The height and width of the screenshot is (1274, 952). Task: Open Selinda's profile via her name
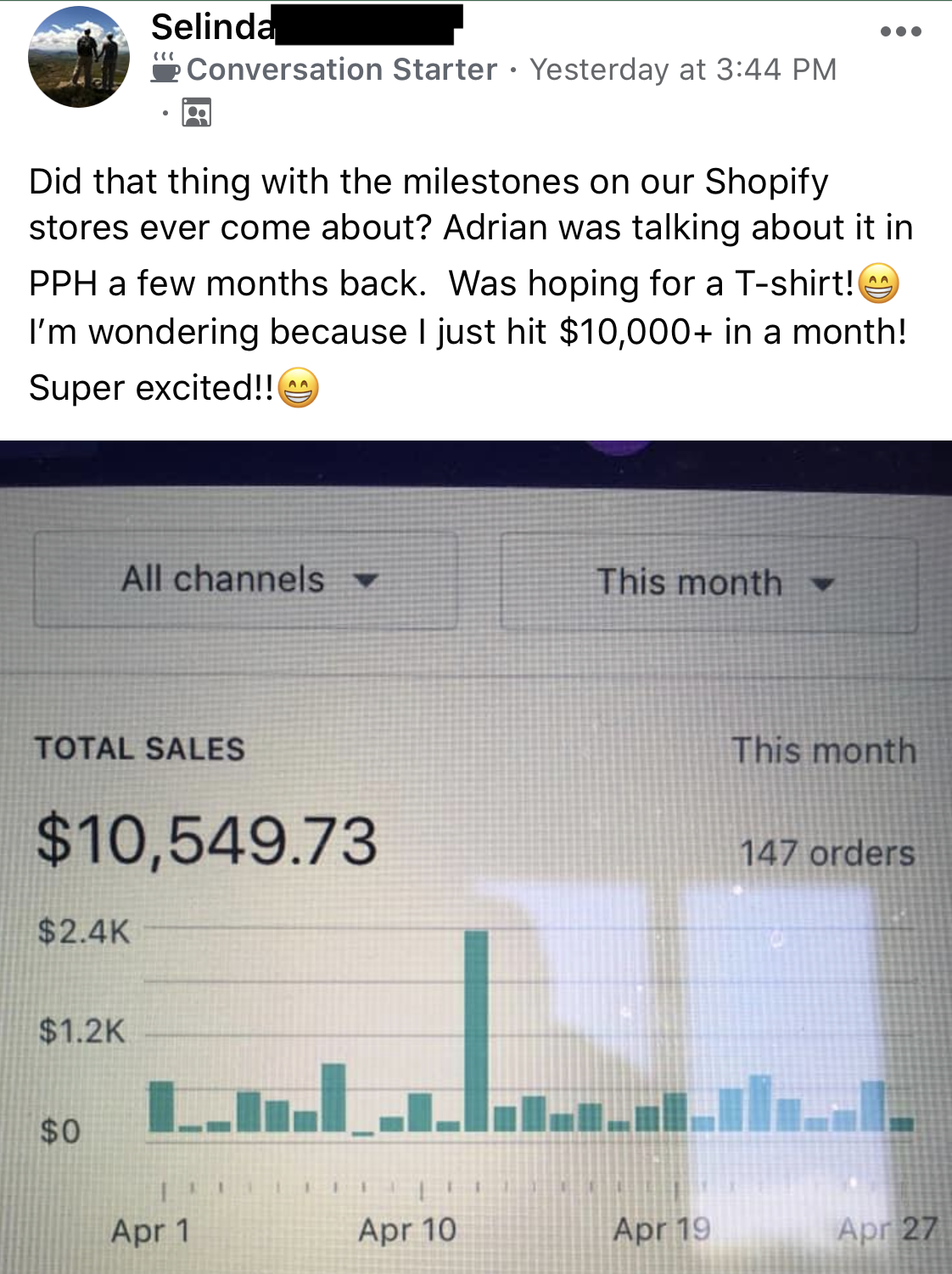pos(213,26)
